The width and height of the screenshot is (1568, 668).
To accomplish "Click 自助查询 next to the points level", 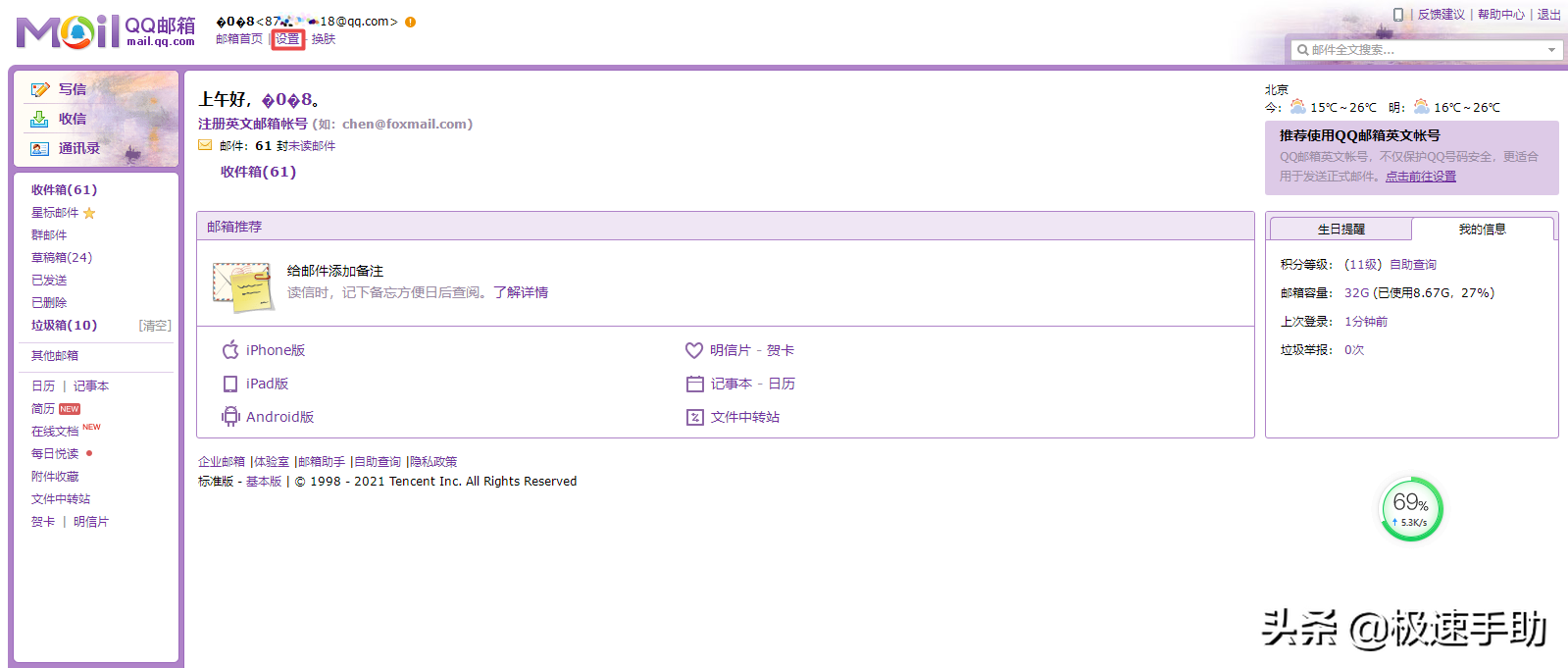I will (x=1413, y=265).
